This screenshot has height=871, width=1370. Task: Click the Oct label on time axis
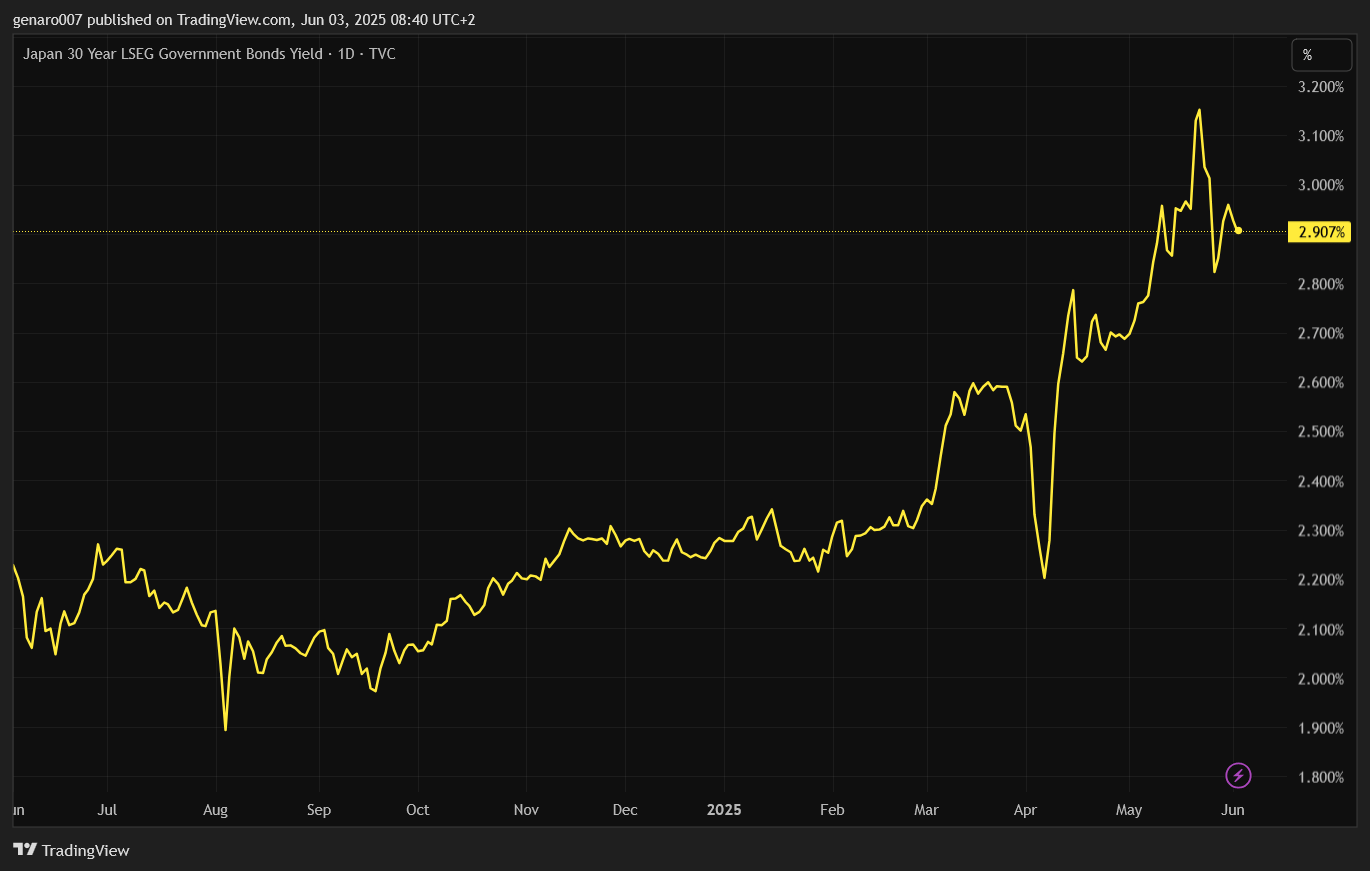pyautogui.click(x=418, y=810)
